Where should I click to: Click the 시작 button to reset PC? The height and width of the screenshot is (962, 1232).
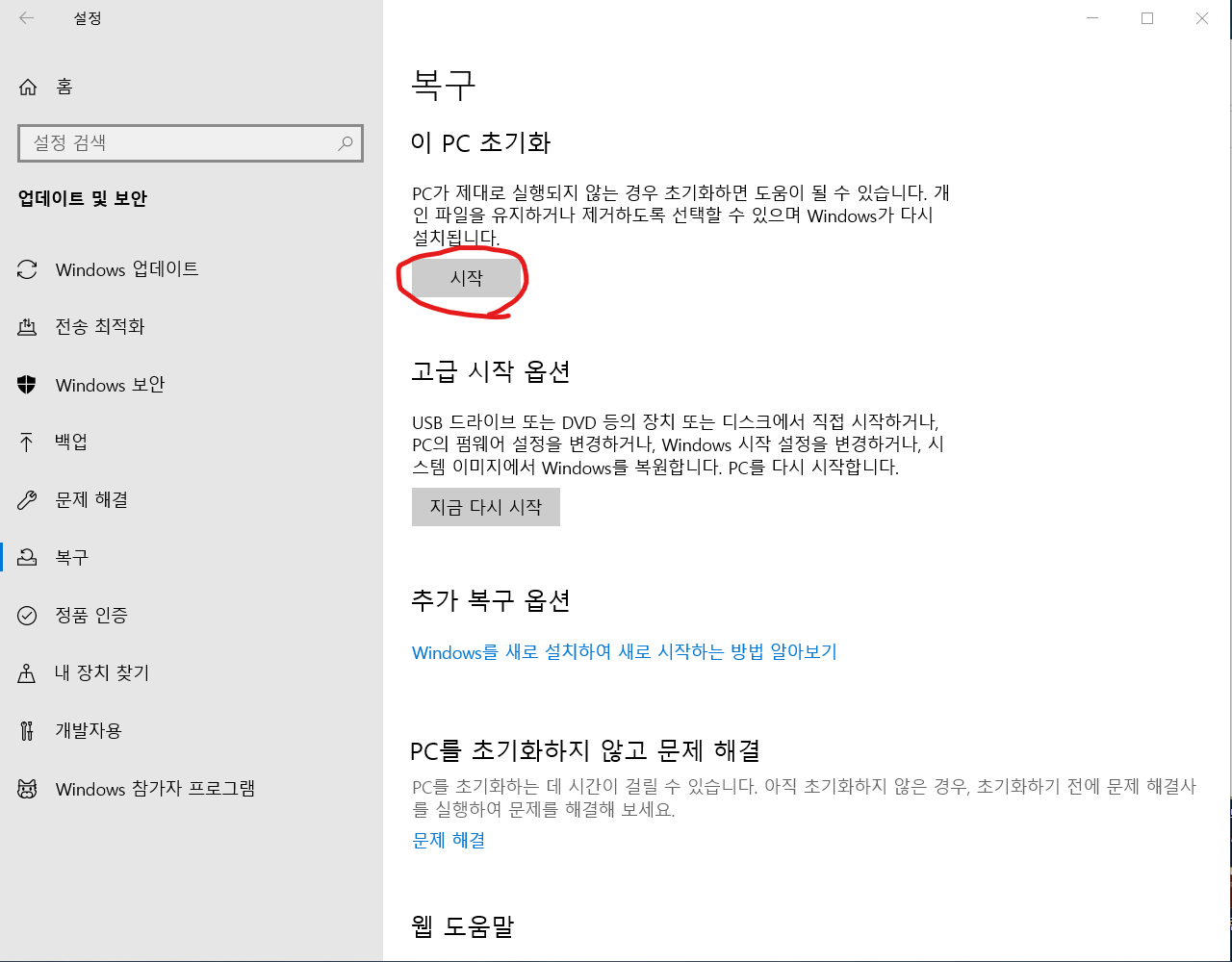[x=467, y=278]
